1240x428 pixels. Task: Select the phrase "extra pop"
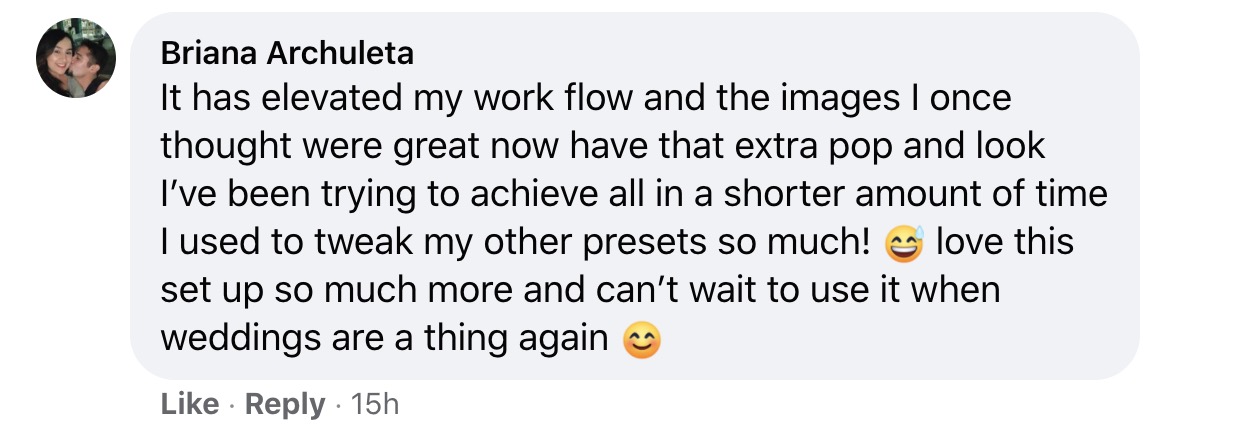(805, 146)
